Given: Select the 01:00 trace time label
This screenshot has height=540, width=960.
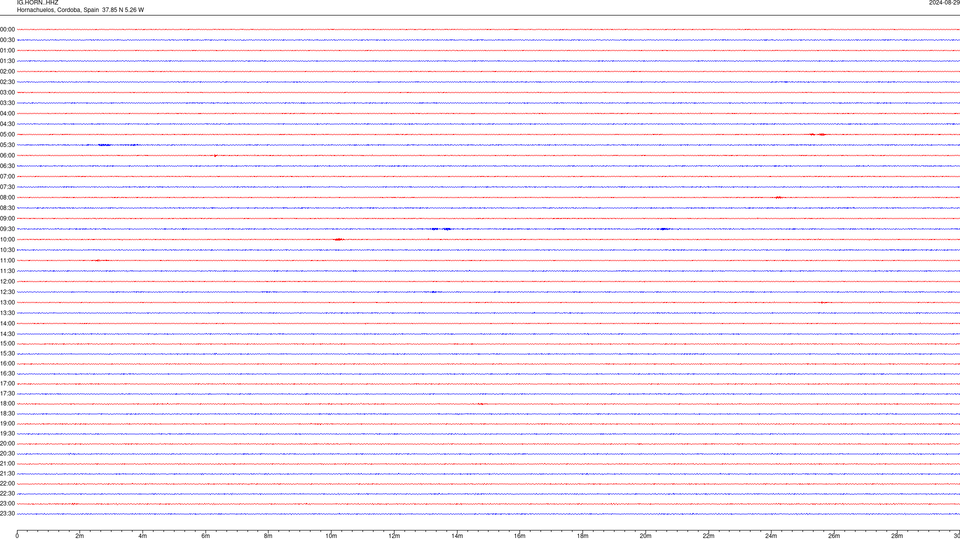Looking at the screenshot, I should pyautogui.click(x=7, y=50).
